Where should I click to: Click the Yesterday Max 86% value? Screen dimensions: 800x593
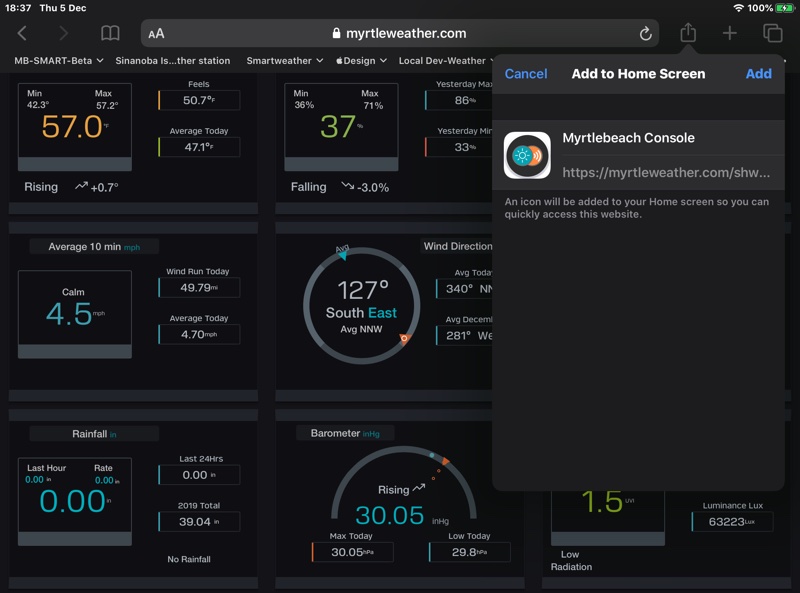pos(458,100)
